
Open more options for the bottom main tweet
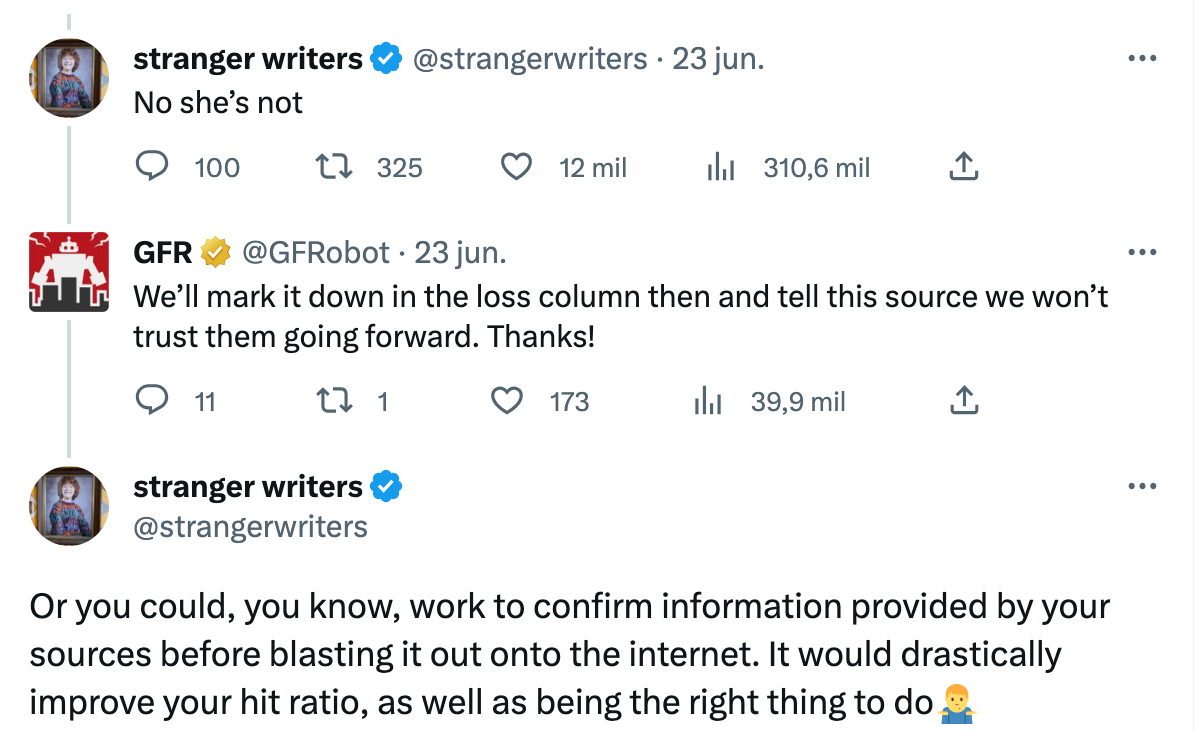click(x=1141, y=487)
